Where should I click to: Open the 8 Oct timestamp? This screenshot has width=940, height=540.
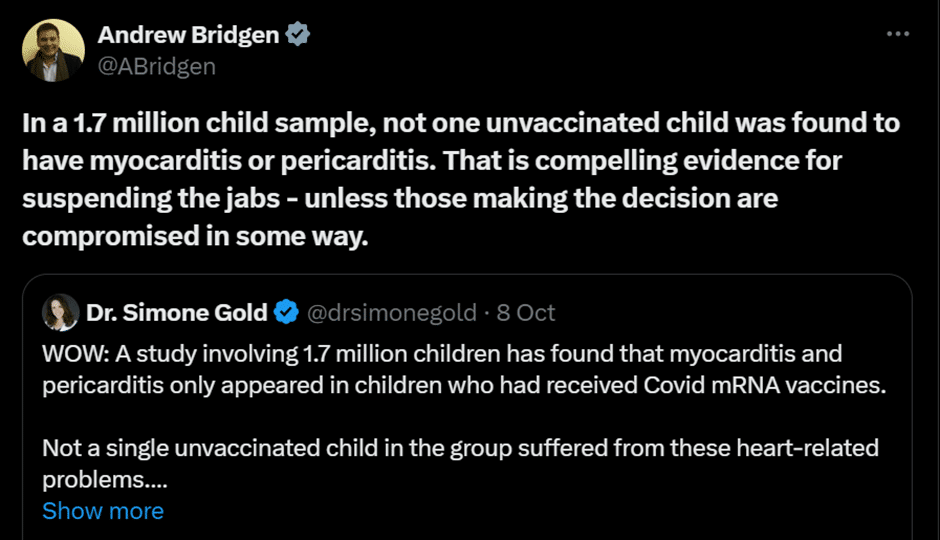pos(526,313)
